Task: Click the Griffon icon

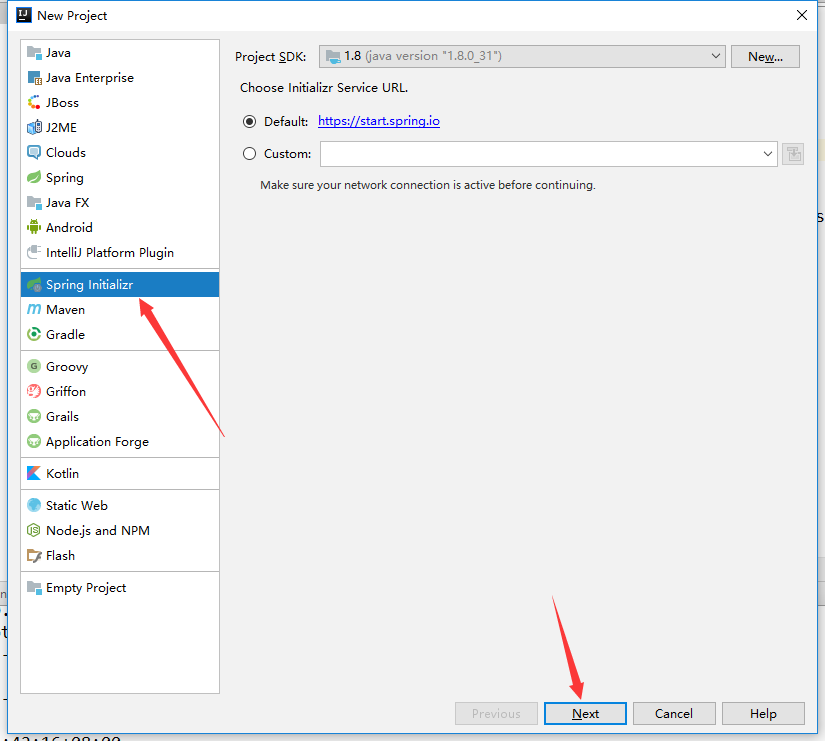Action: tap(34, 392)
